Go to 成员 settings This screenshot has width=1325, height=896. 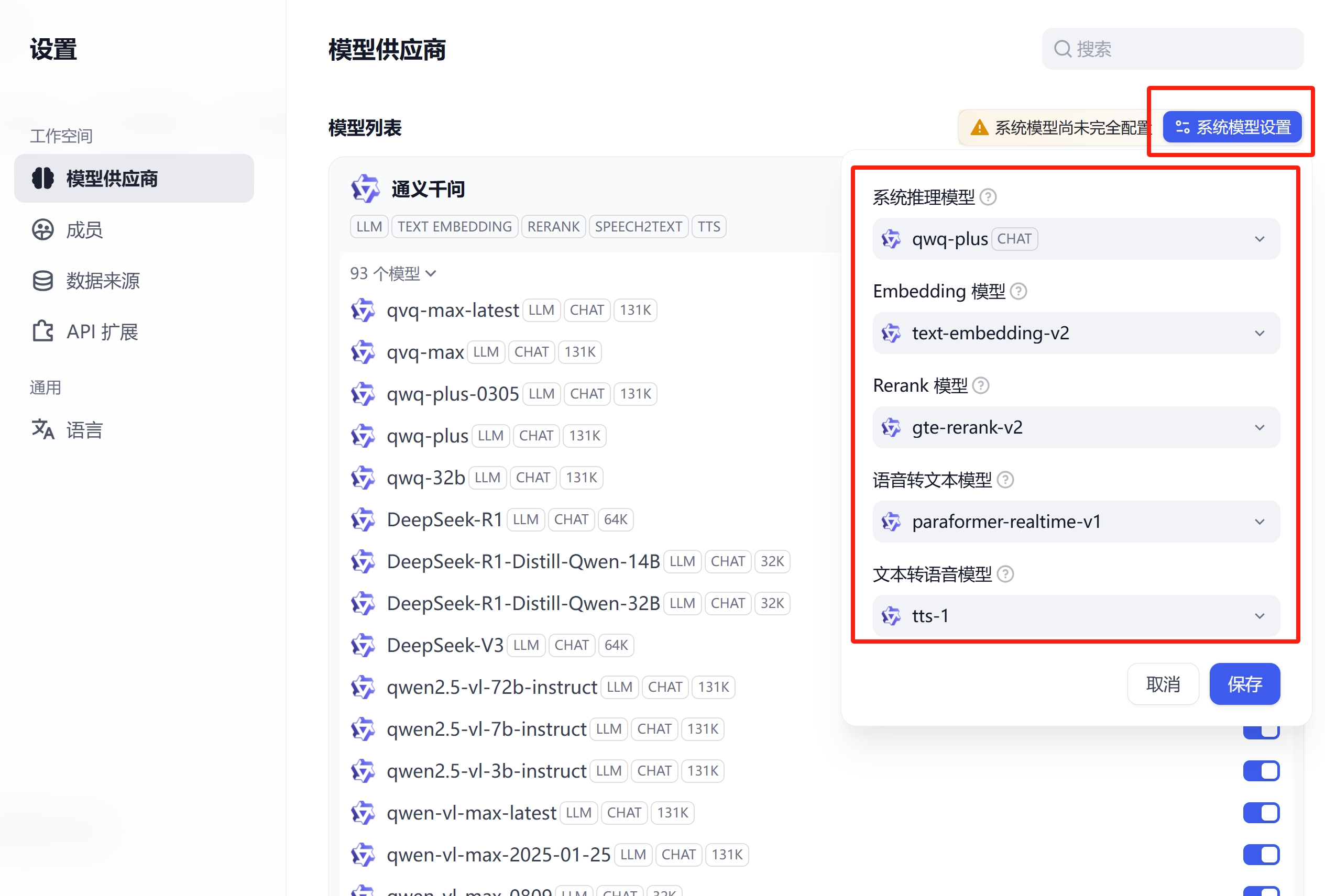pos(84,230)
